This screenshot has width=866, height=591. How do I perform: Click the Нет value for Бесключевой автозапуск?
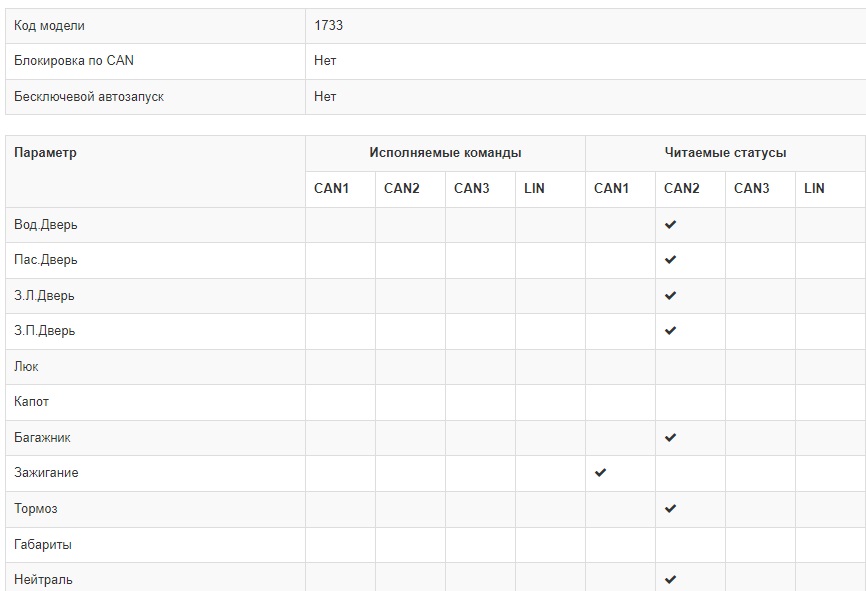[x=325, y=97]
